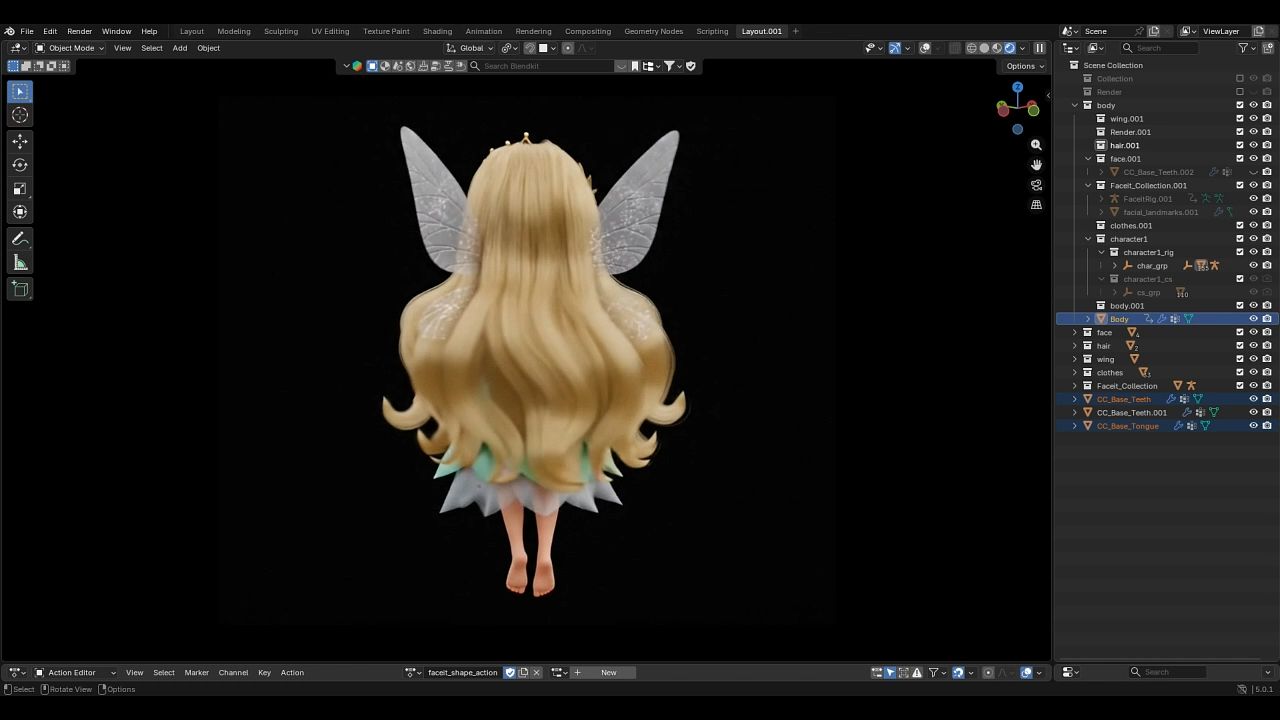
Task: Select the Faceit_Collection row in outliner
Action: click(x=1166, y=386)
